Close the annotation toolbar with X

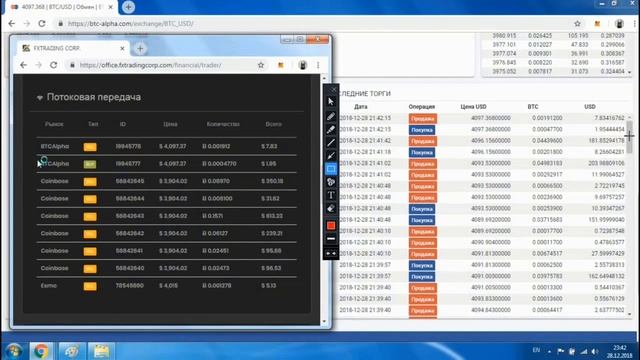[x=334, y=89]
